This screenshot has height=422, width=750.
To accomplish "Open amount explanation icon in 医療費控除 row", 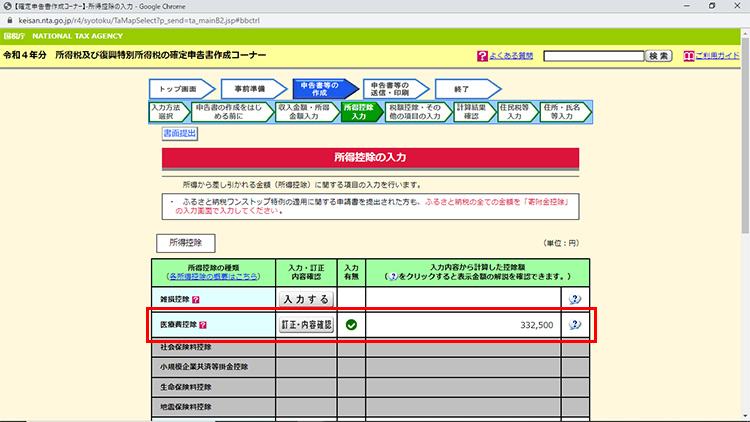I will pyautogui.click(x=574, y=325).
